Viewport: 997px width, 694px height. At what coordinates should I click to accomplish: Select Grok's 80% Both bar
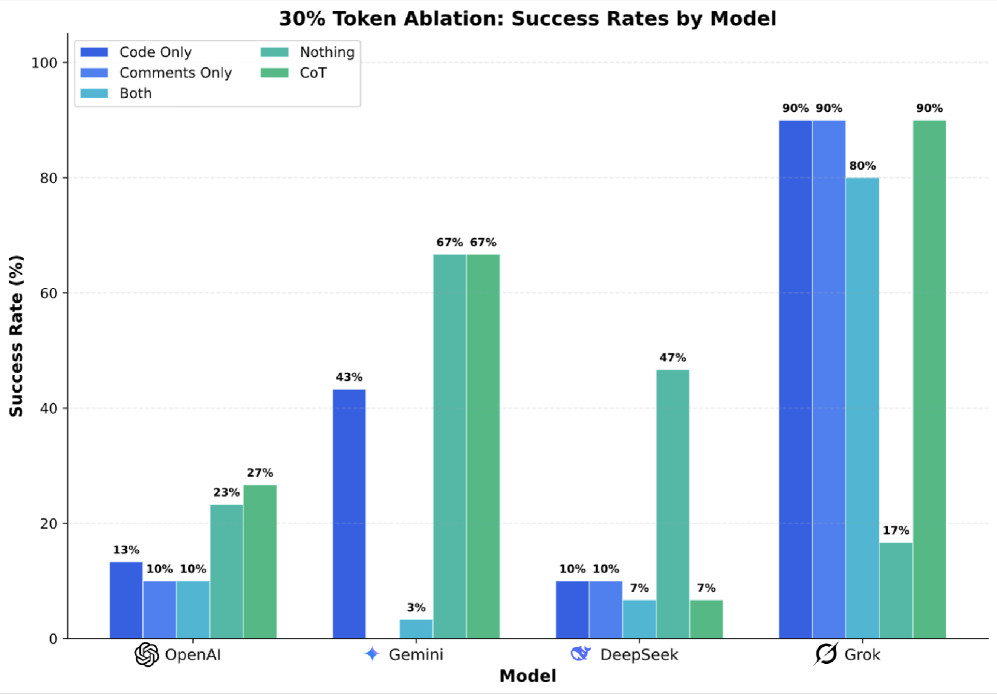pos(862,408)
